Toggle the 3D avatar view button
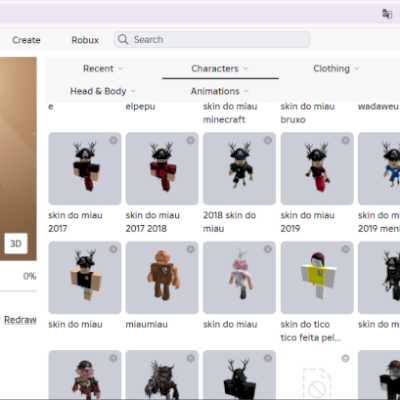This screenshot has height=400, width=400. click(x=16, y=243)
